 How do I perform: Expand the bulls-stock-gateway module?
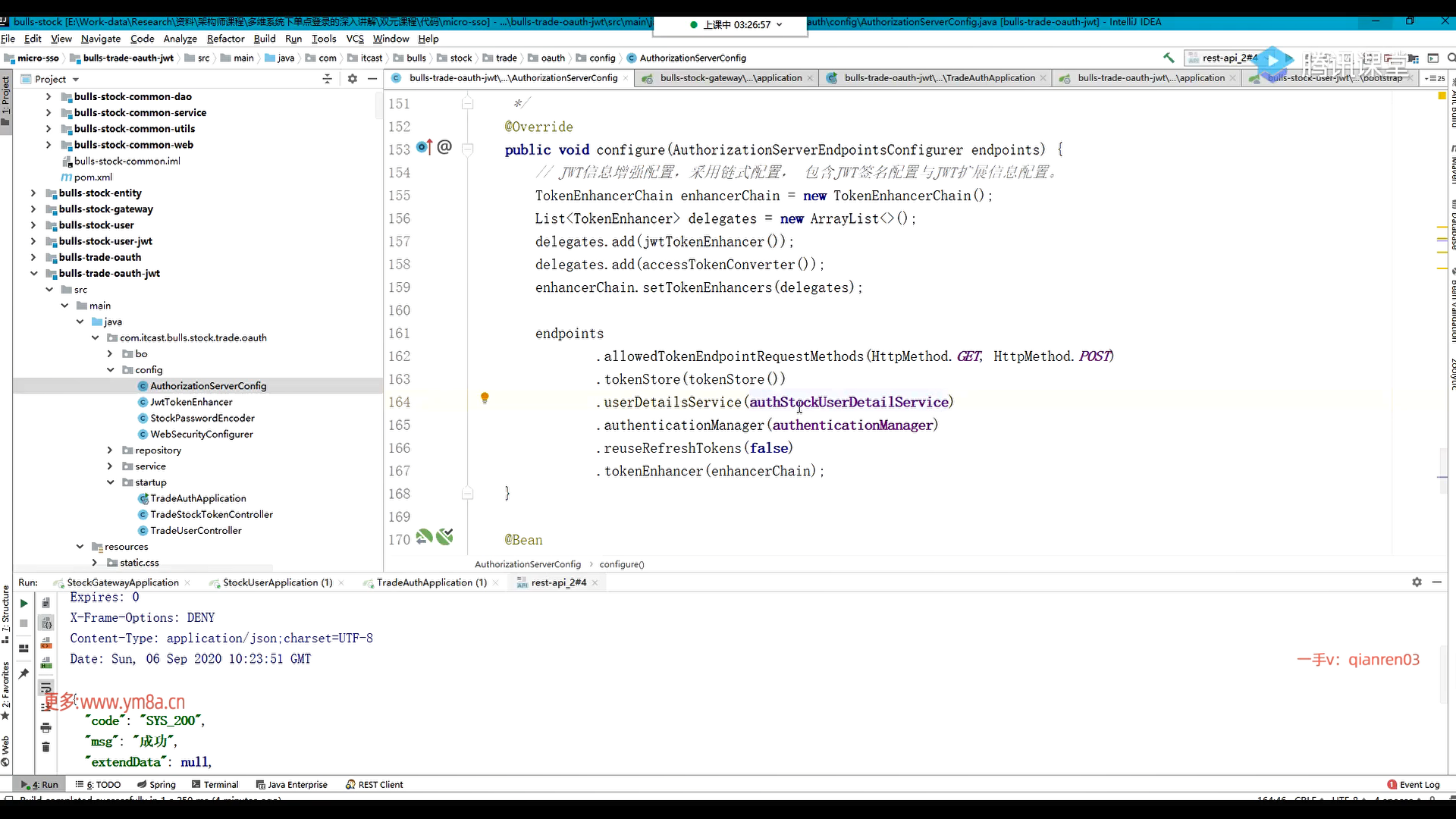point(33,209)
